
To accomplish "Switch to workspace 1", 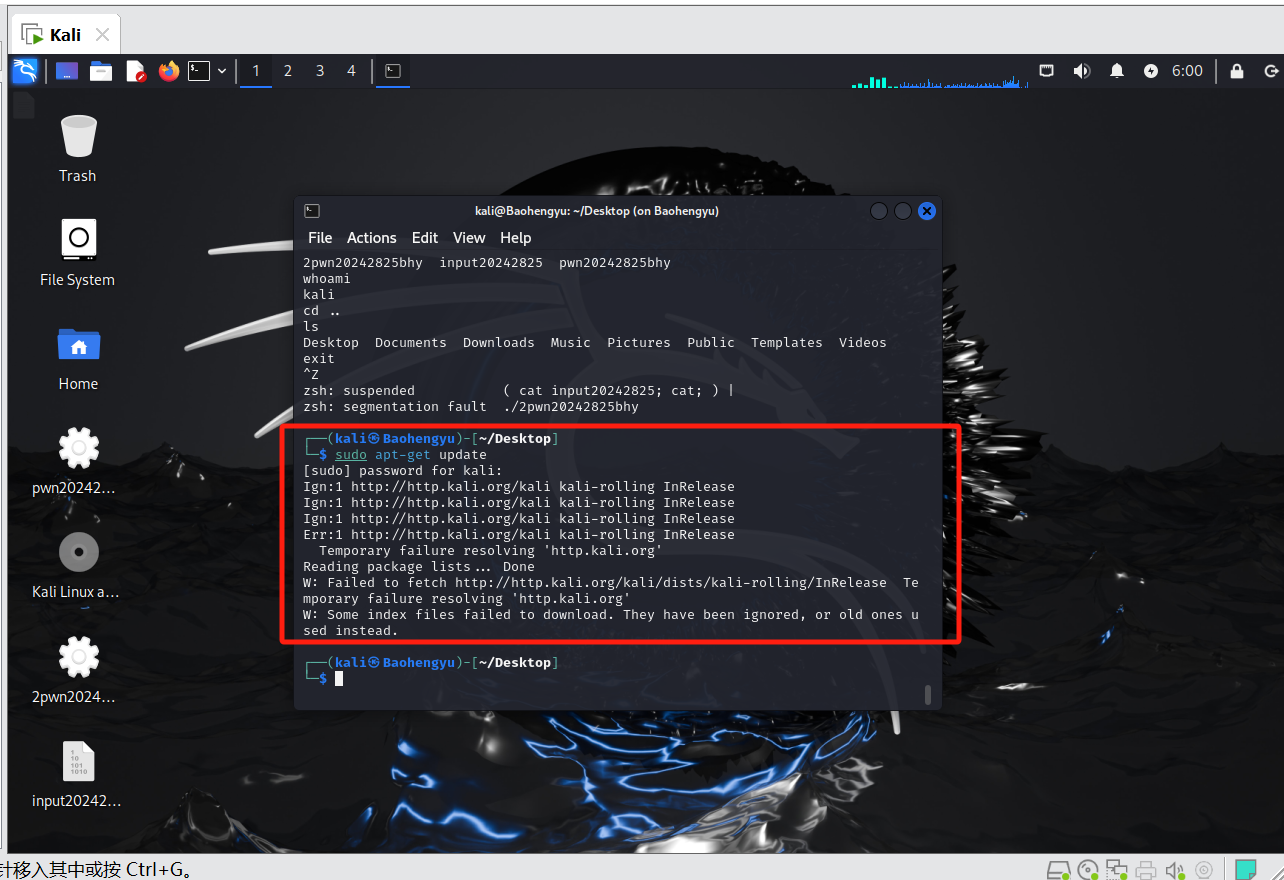I will click(x=256, y=71).
